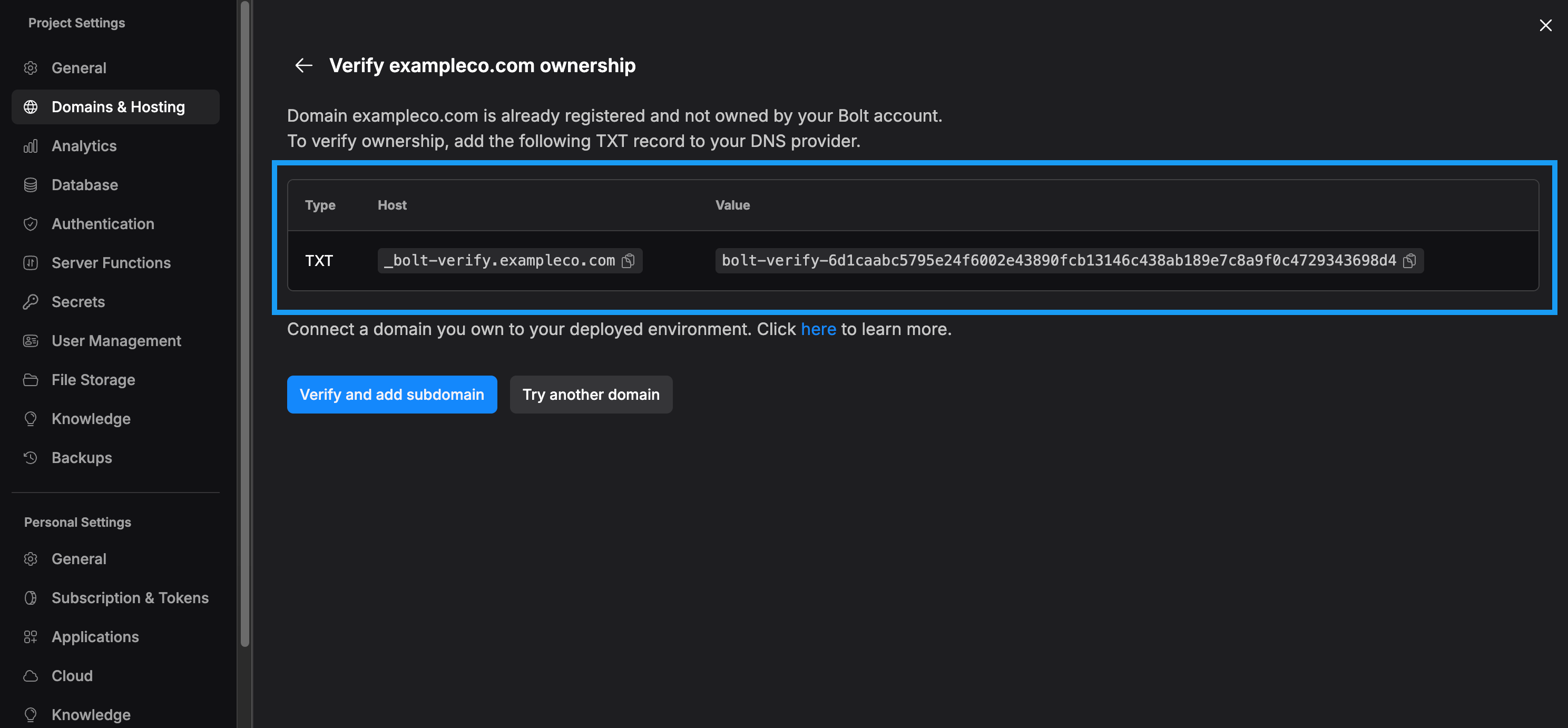The height and width of the screenshot is (728, 1568).
Task: Click the Secrets key icon
Action: [x=31, y=302]
